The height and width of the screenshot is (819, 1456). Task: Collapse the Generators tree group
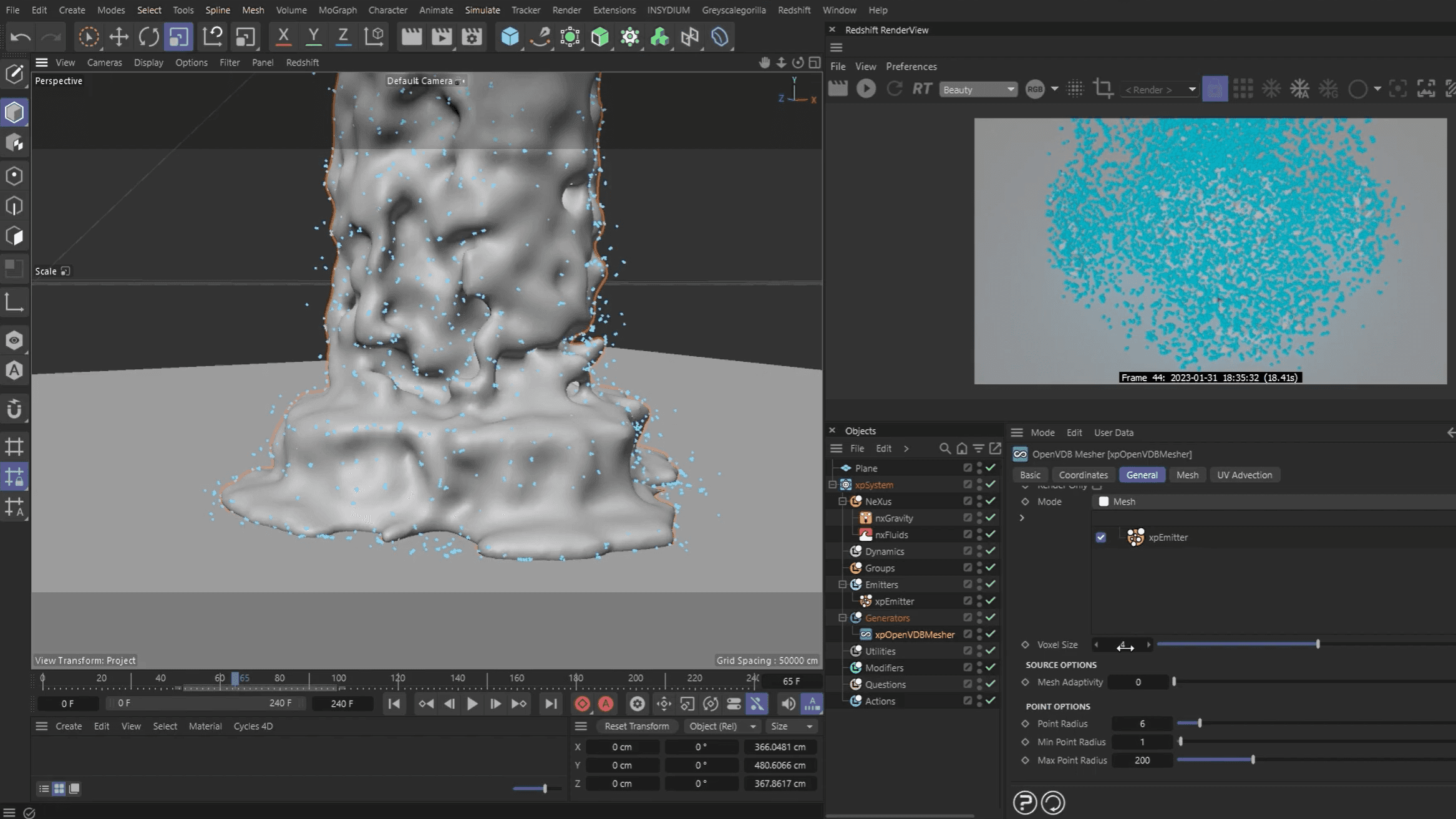(842, 618)
